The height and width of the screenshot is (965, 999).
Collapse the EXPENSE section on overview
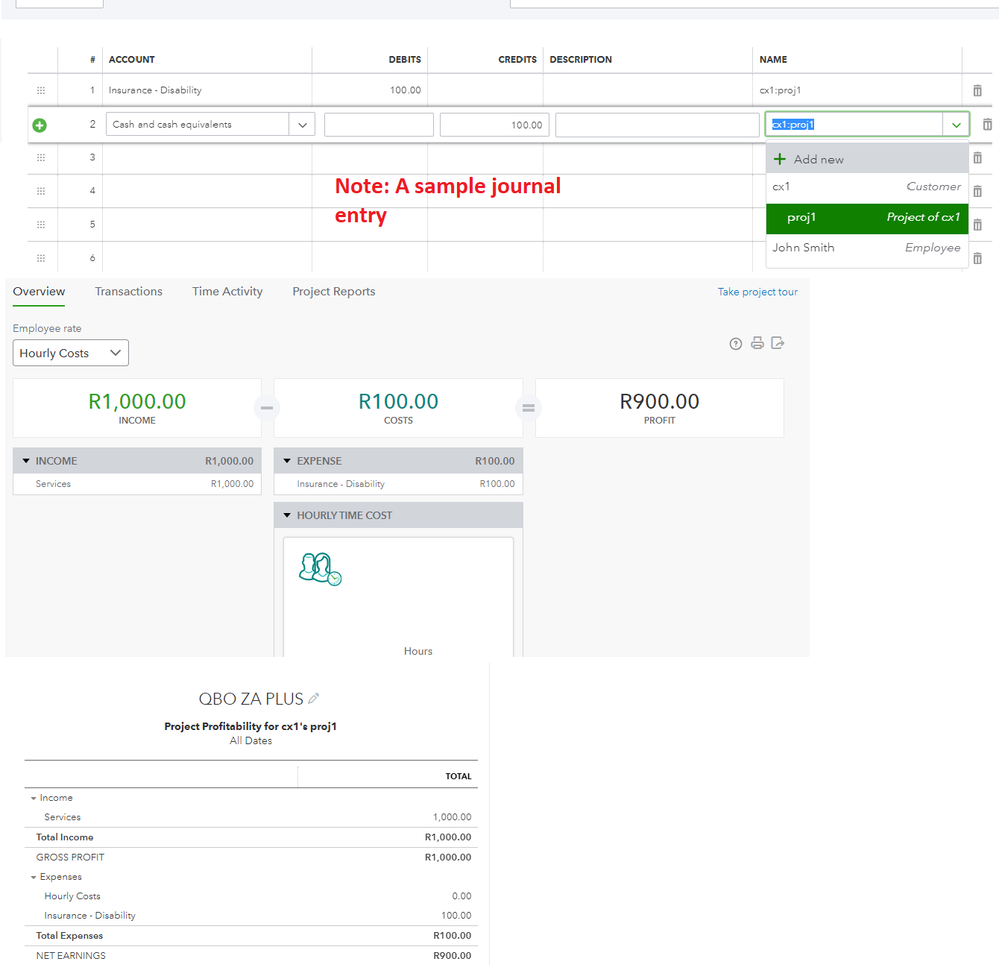287,461
